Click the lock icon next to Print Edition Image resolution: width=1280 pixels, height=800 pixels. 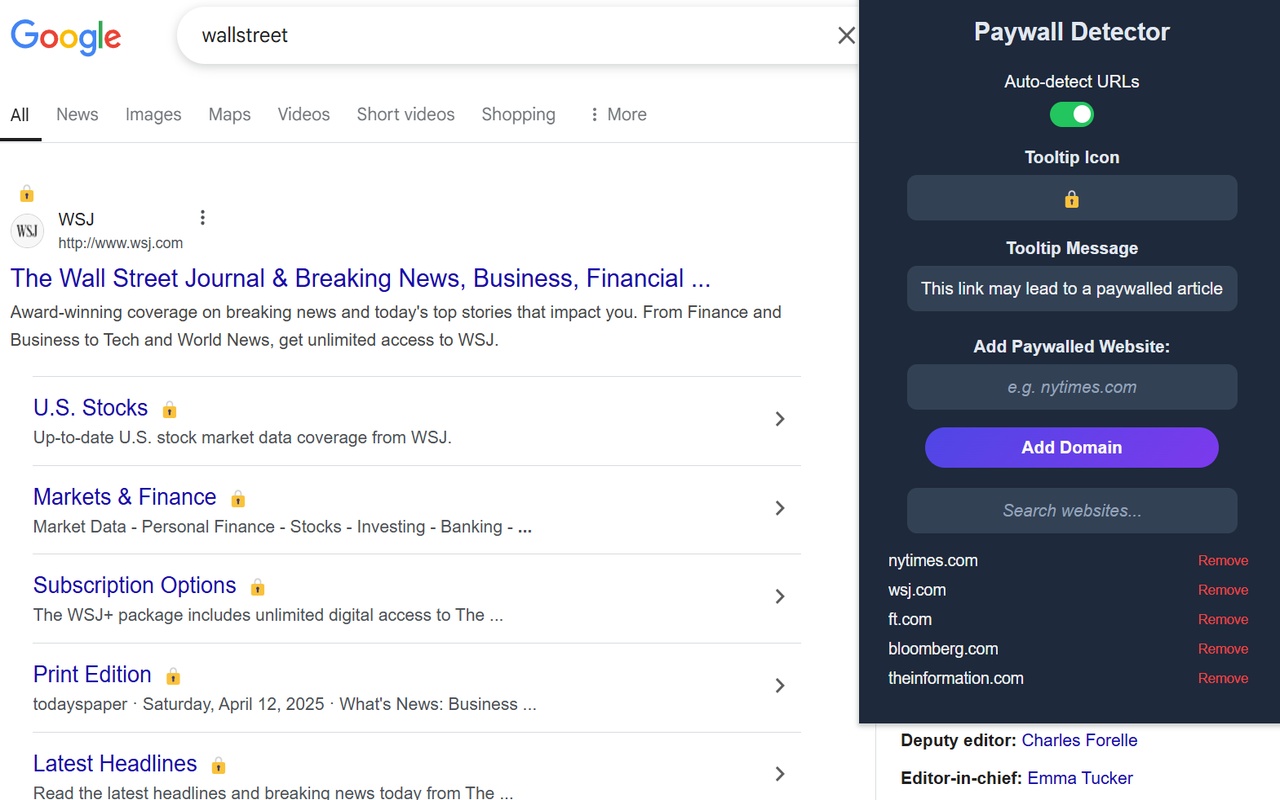pos(172,676)
